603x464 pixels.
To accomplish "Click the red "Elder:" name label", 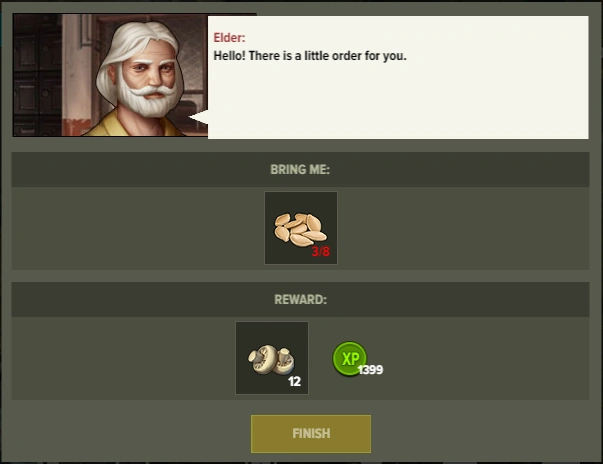I will click(229, 38).
